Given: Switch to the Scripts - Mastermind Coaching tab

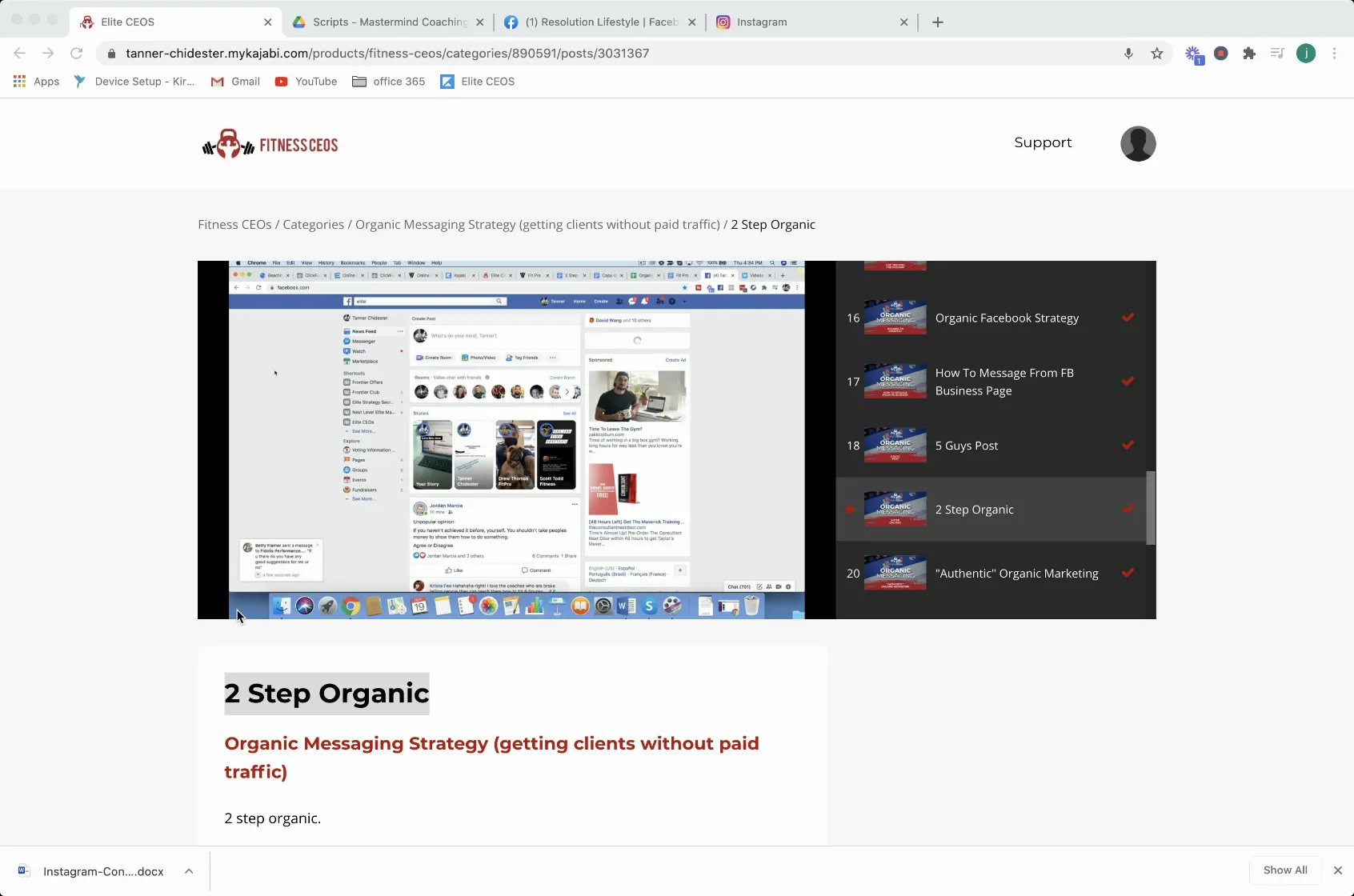Looking at the screenshot, I should tap(390, 22).
